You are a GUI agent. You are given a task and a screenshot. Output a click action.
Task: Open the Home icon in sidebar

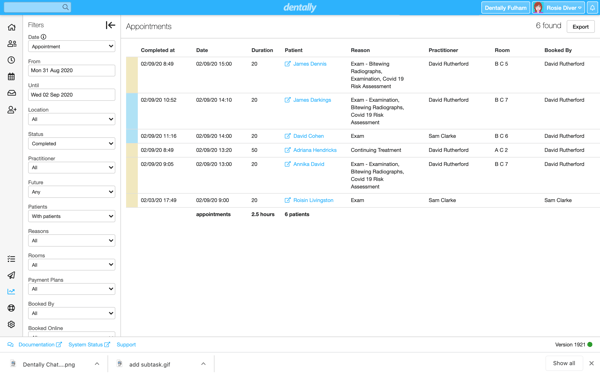pos(11,27)
